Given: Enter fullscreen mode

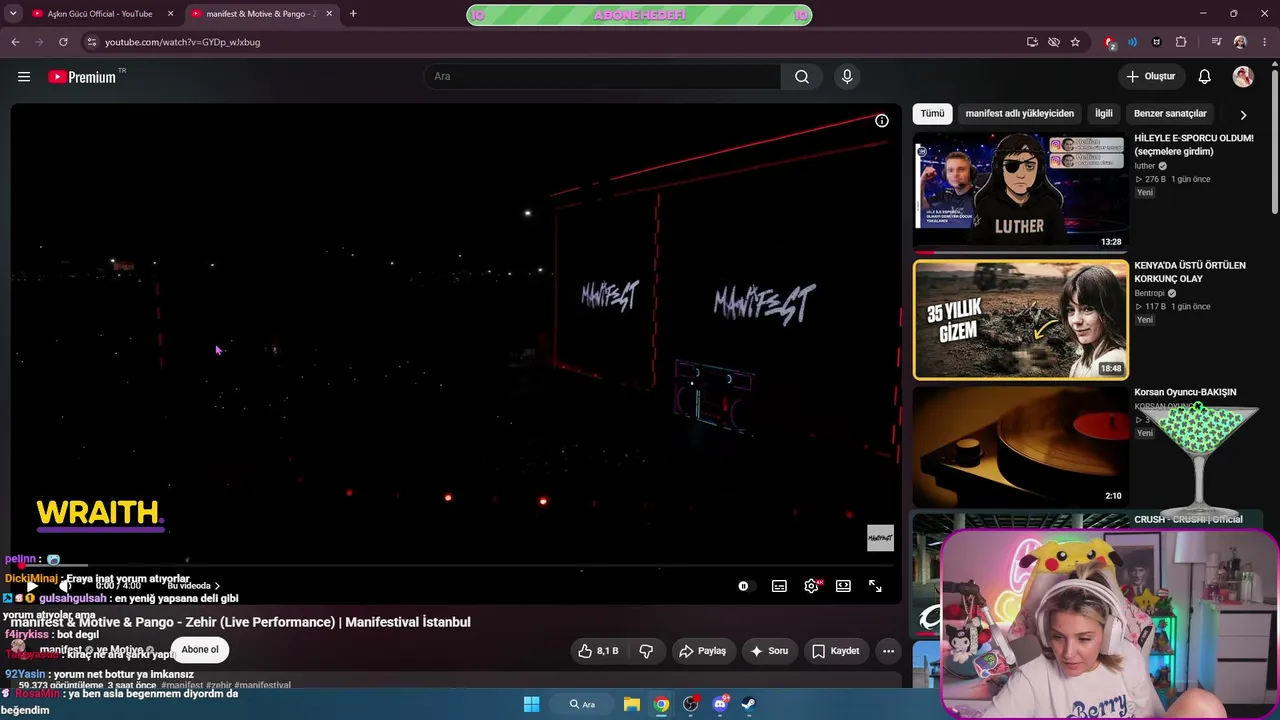Looking at the screenshot, I should [x=875, y=586].
